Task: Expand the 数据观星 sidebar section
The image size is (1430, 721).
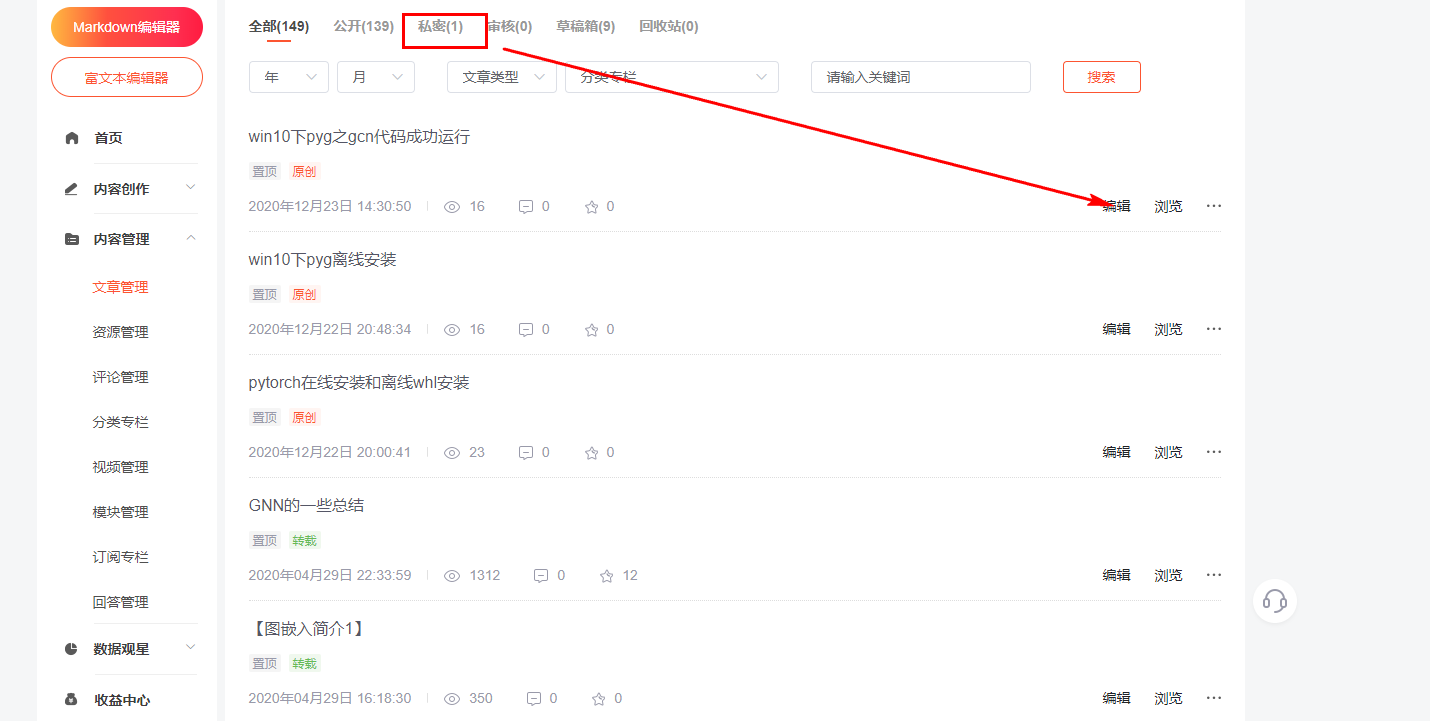Action: 191,648
